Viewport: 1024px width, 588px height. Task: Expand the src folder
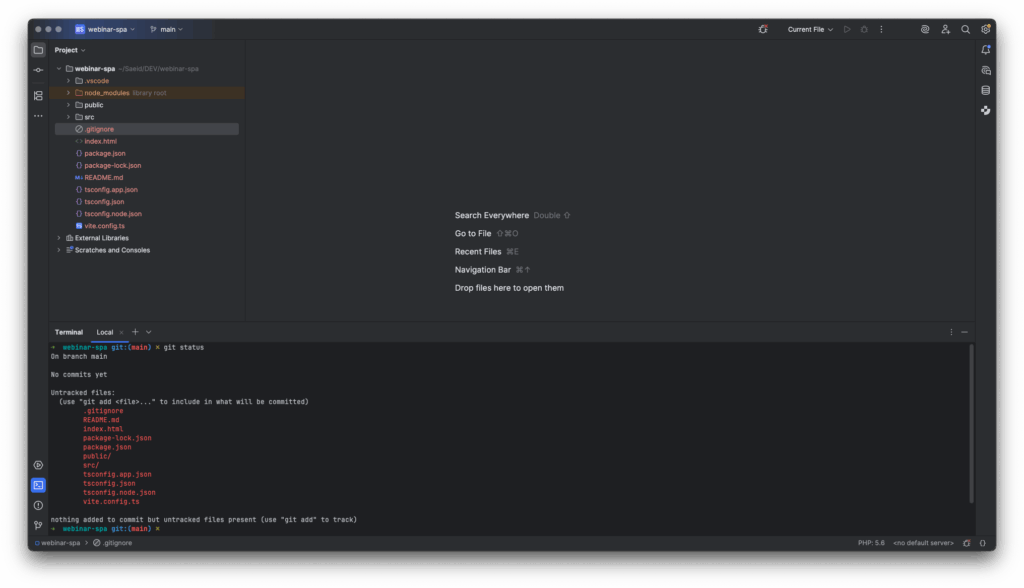[68, 117]
